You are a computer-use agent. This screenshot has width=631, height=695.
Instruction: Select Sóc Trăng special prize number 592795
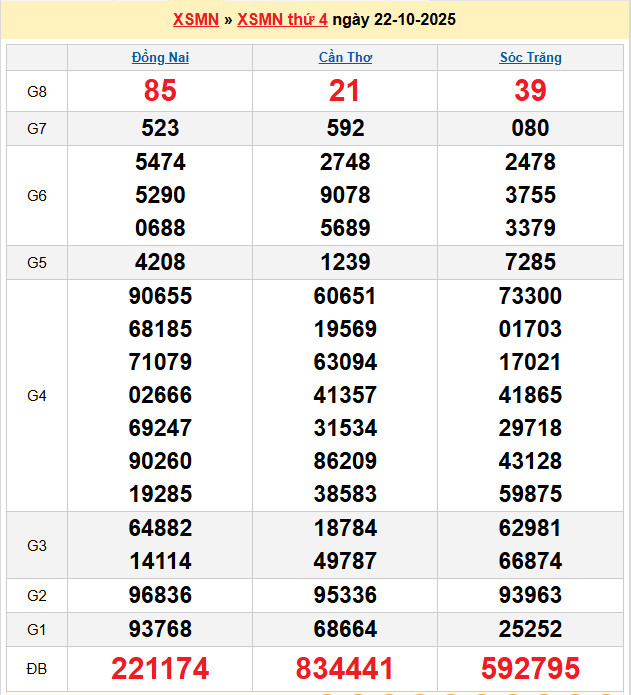pos(530,669)
